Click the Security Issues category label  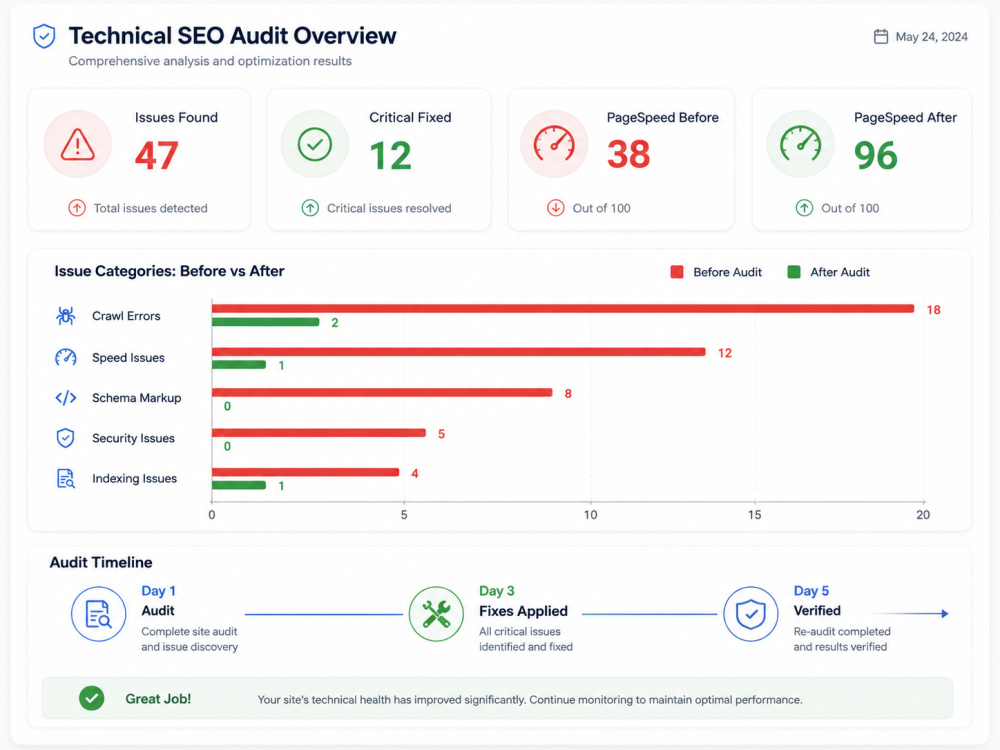133,438
